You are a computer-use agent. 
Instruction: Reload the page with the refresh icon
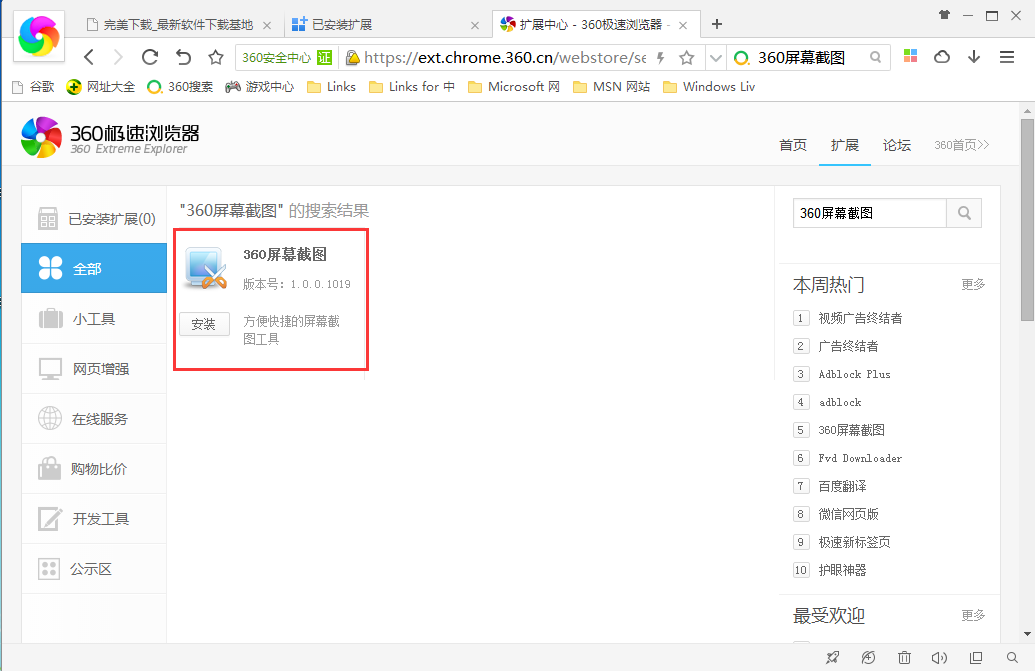point(150,57)
